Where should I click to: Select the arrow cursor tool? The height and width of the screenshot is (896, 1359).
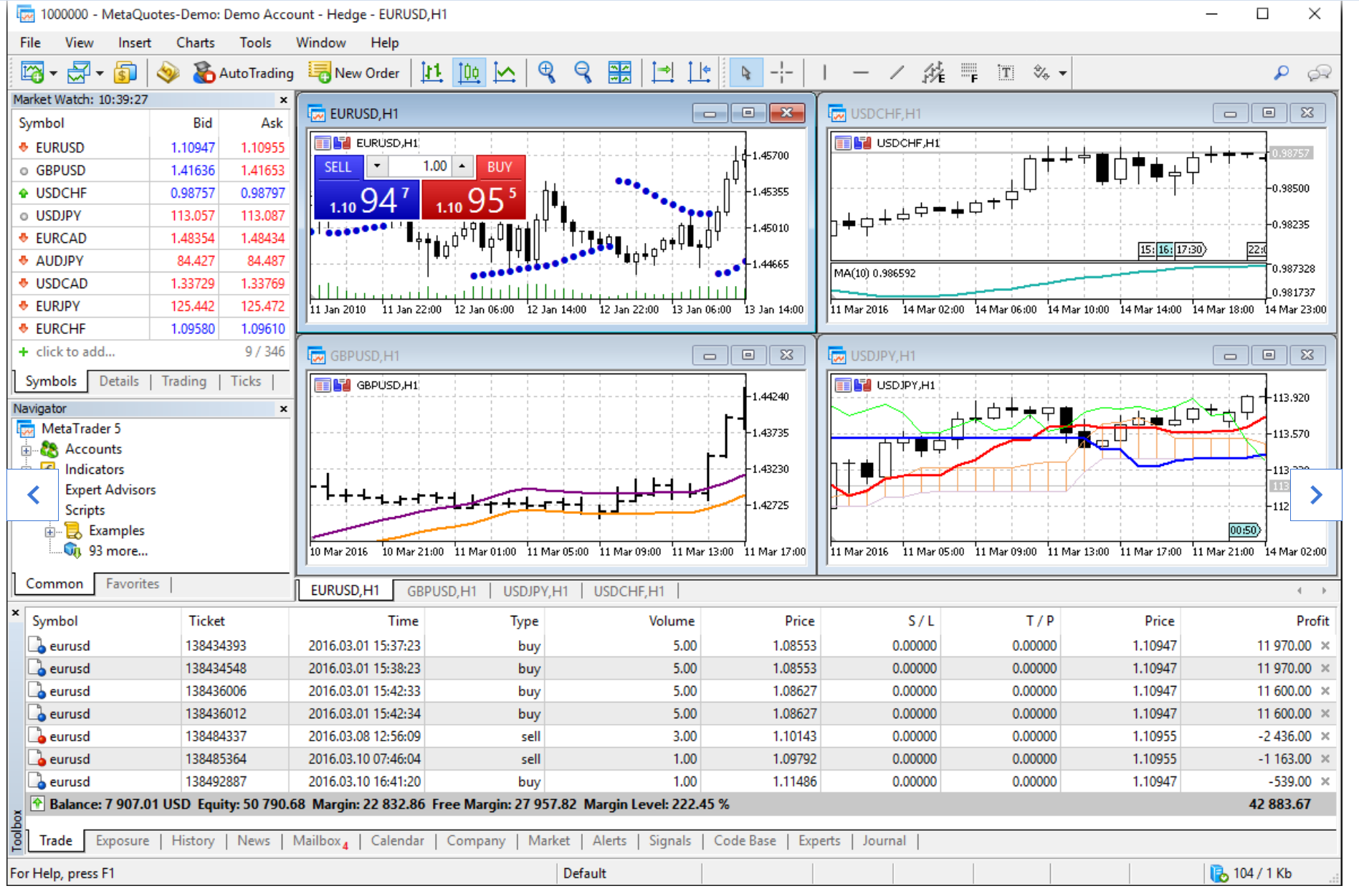point(745,72)
